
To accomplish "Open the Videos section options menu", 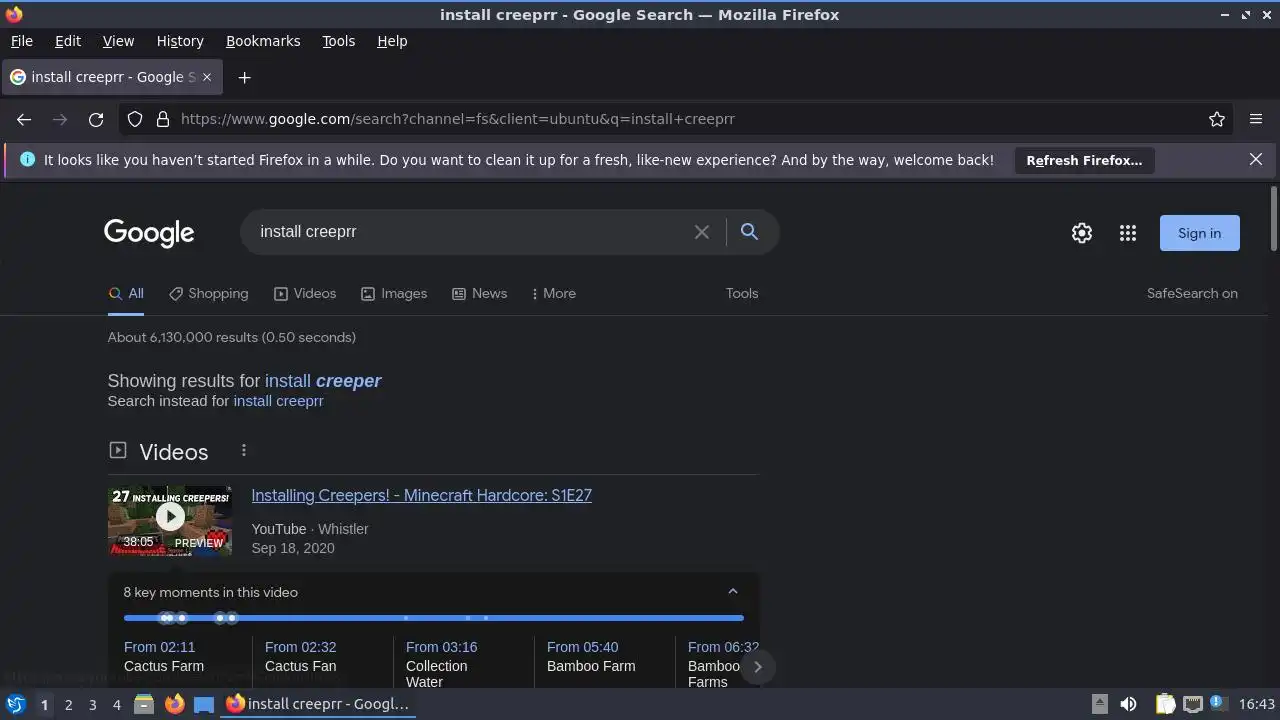I will click(243, 451).
